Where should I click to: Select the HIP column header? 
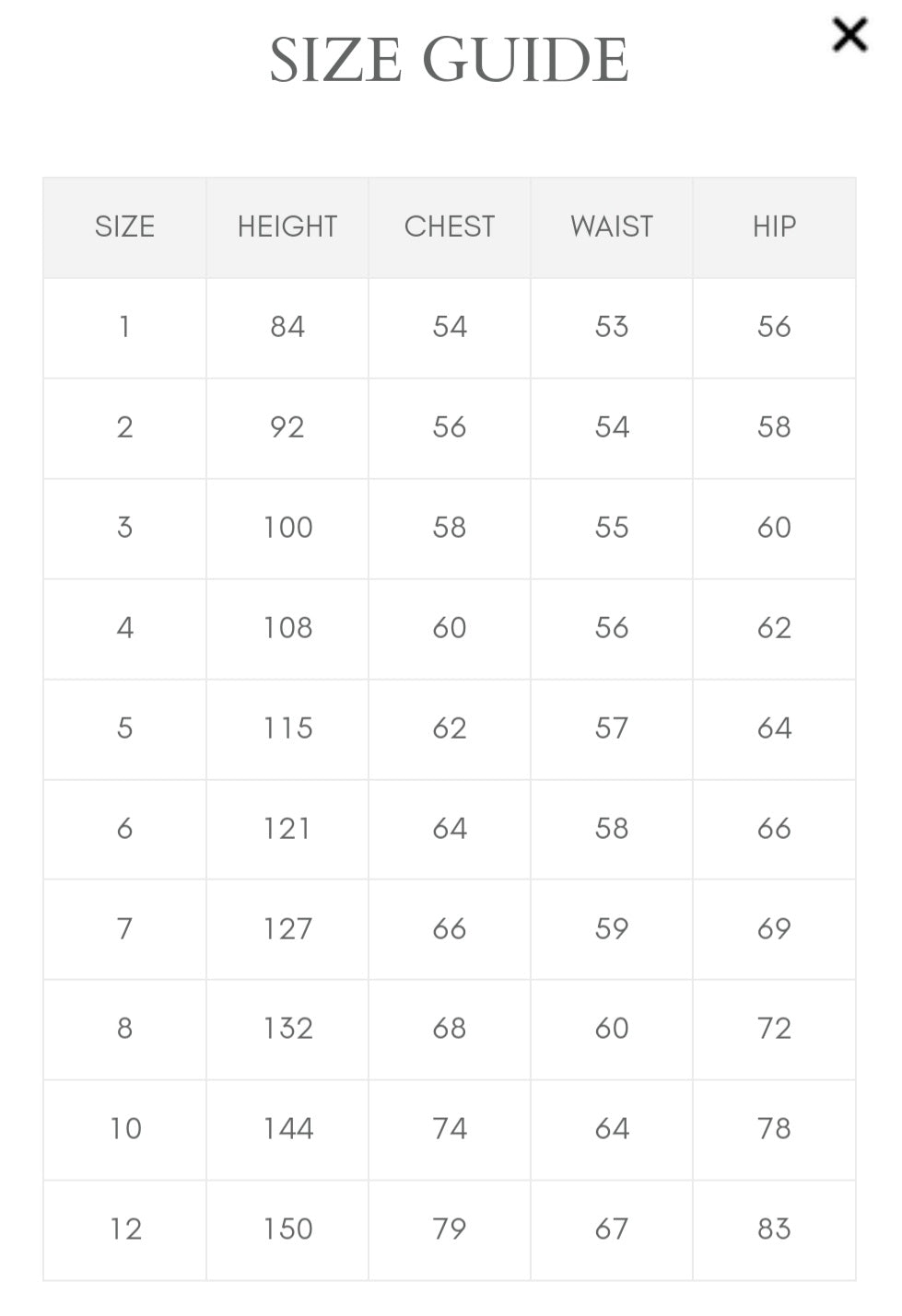(x=774, y=227)
